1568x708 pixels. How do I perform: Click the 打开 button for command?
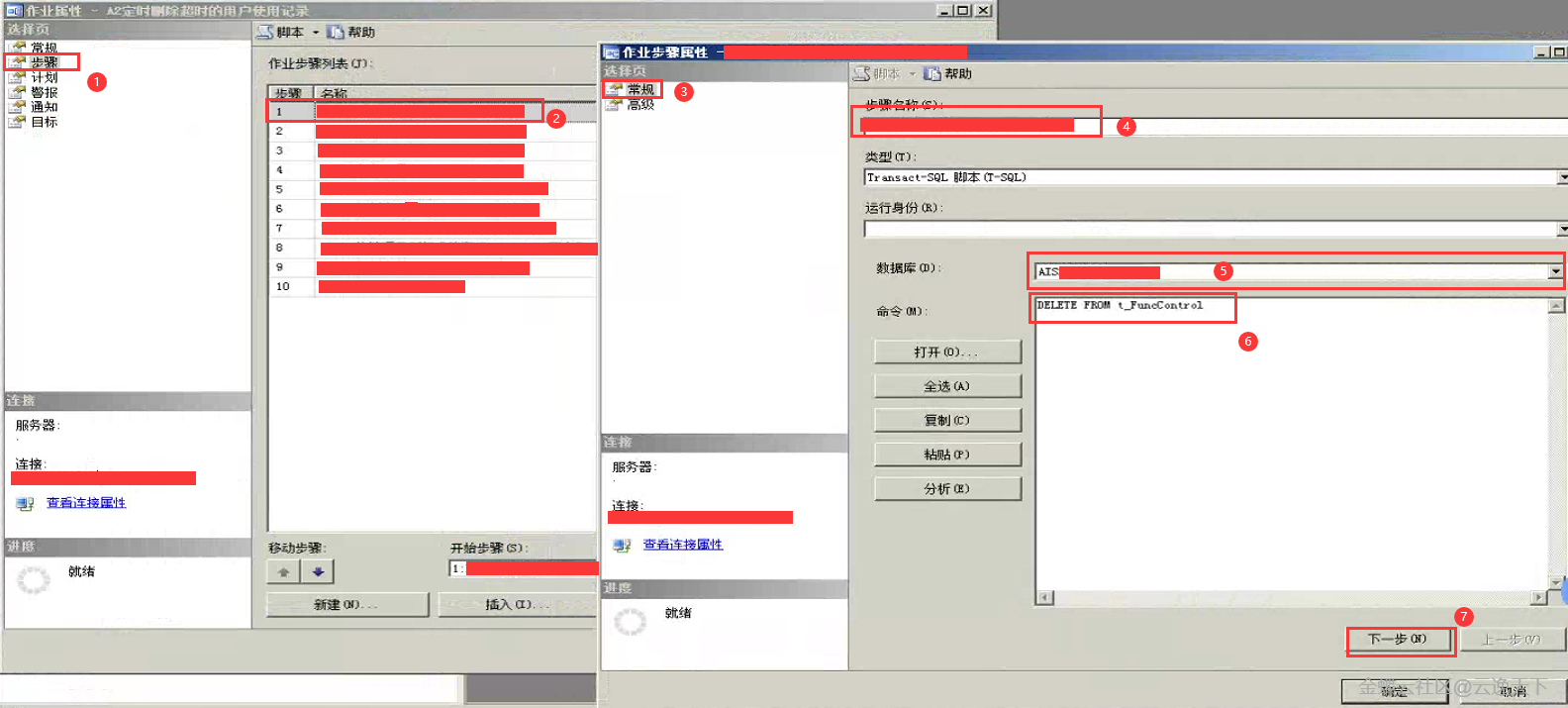click(946, 353)
